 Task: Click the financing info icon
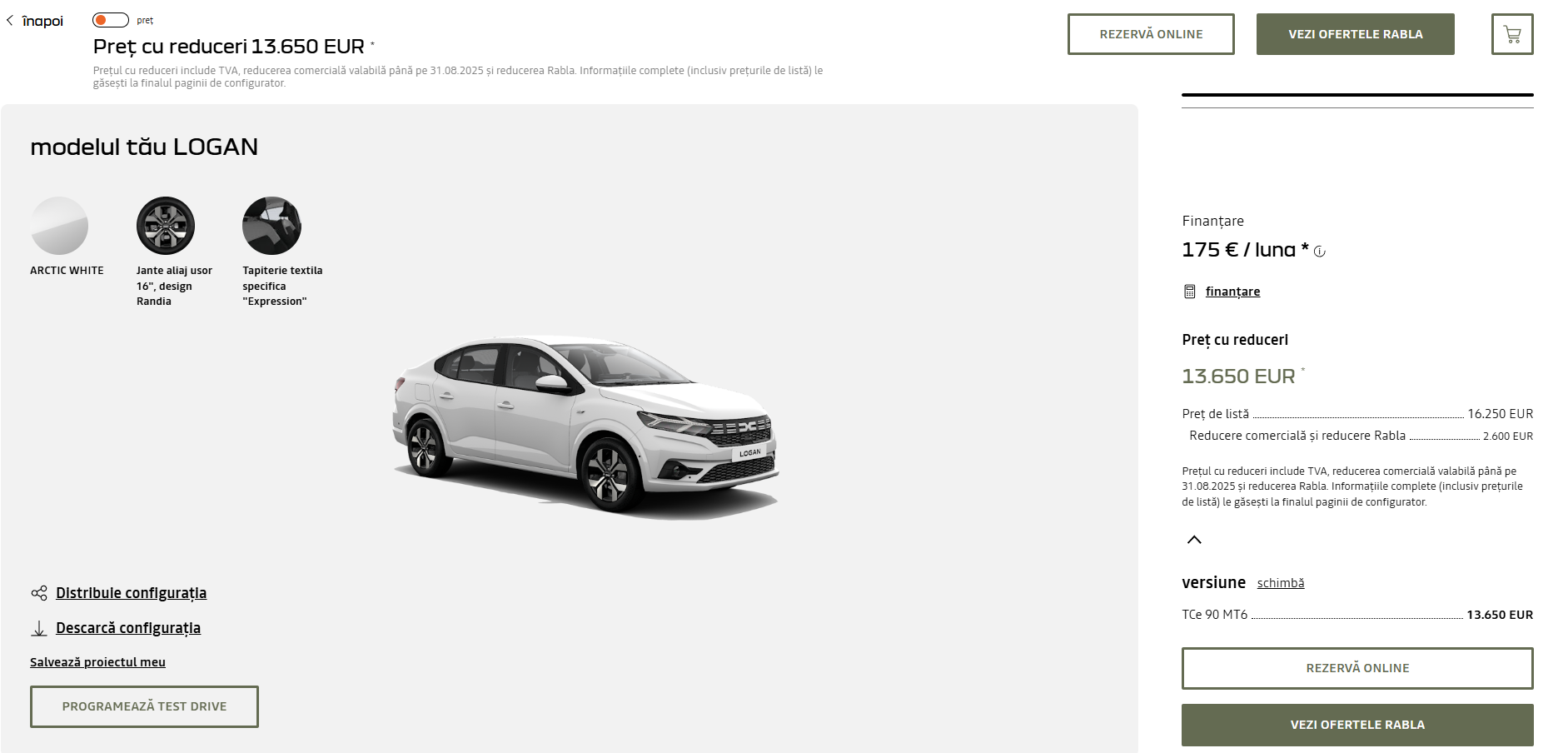click(1320, 252)
